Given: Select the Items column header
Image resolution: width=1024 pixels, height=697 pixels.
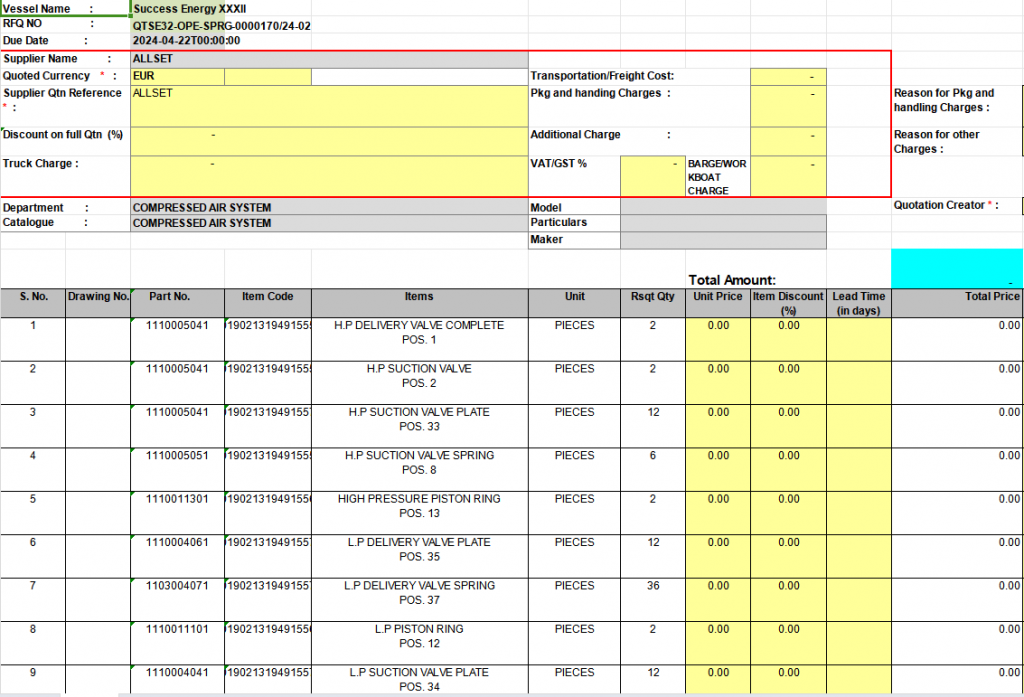Looking at the screenshot, I should (419, 297).
